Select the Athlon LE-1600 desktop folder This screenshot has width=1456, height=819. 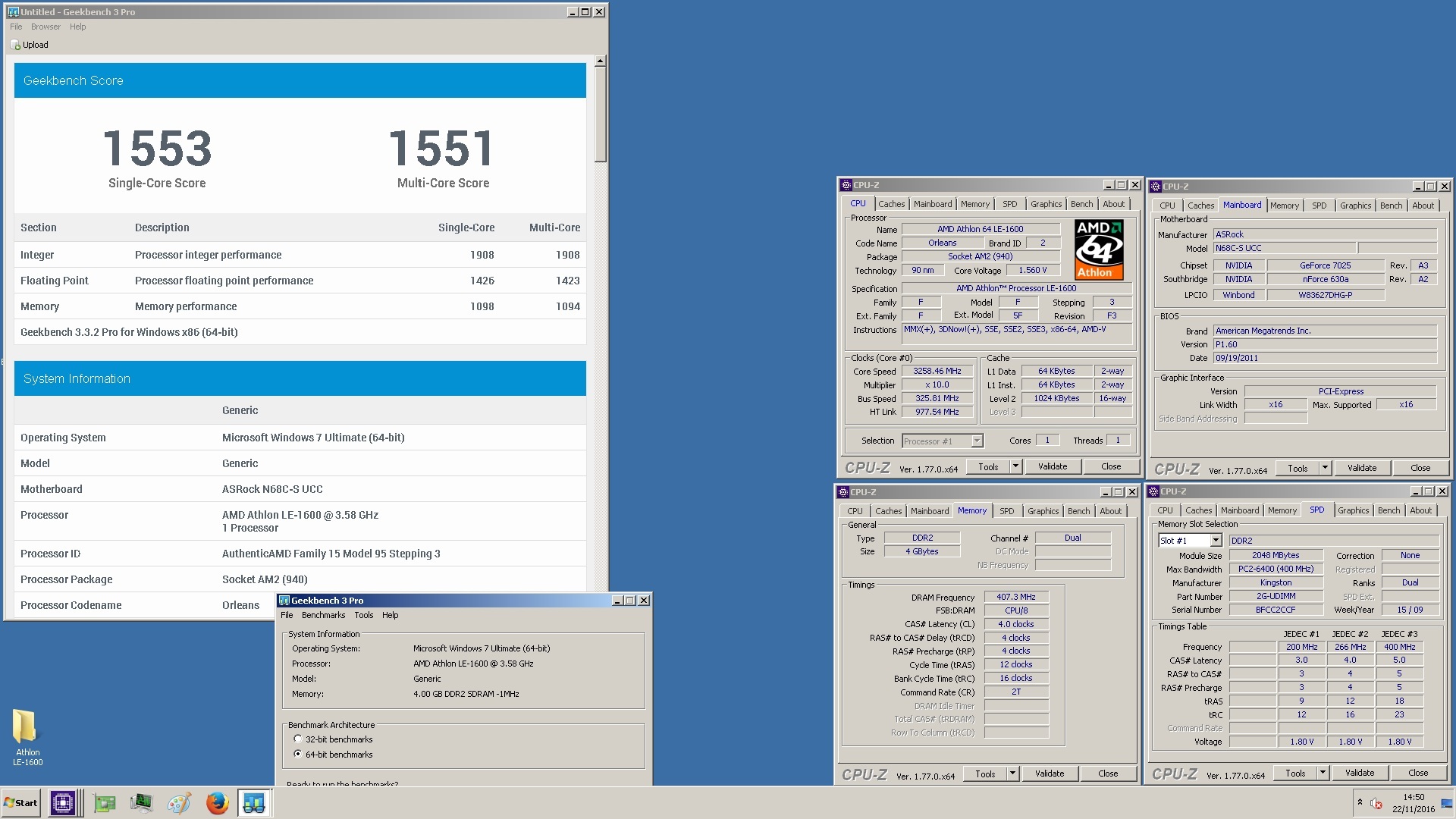[x=27, y=737]
